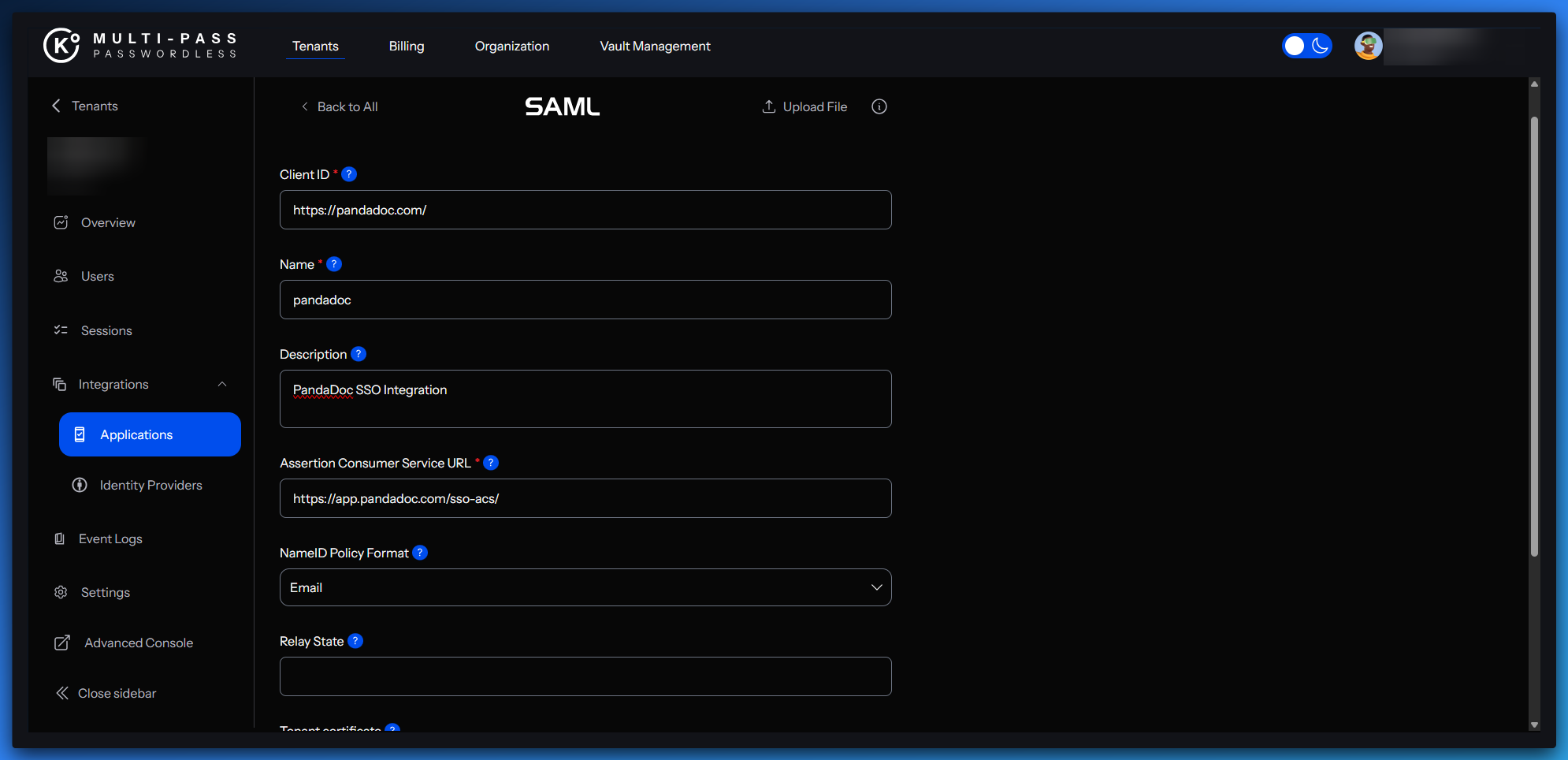
Task: Open Identity Providers in sidebar
Action: point(150,485)
